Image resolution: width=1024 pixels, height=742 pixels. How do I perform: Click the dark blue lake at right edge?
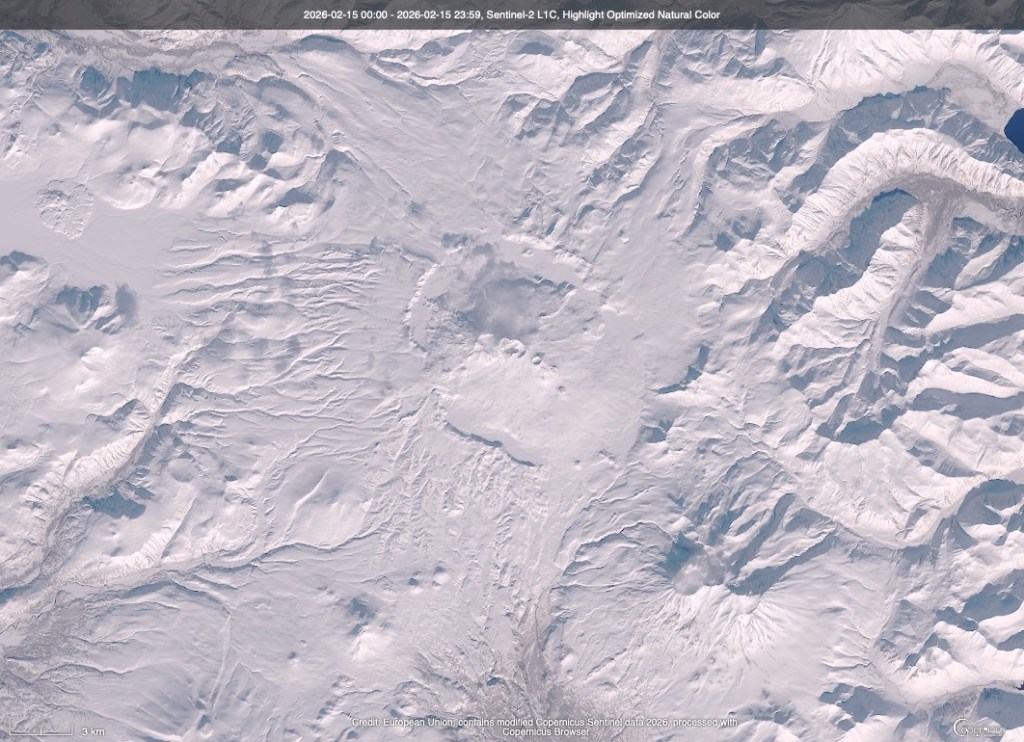(1015, 130)
